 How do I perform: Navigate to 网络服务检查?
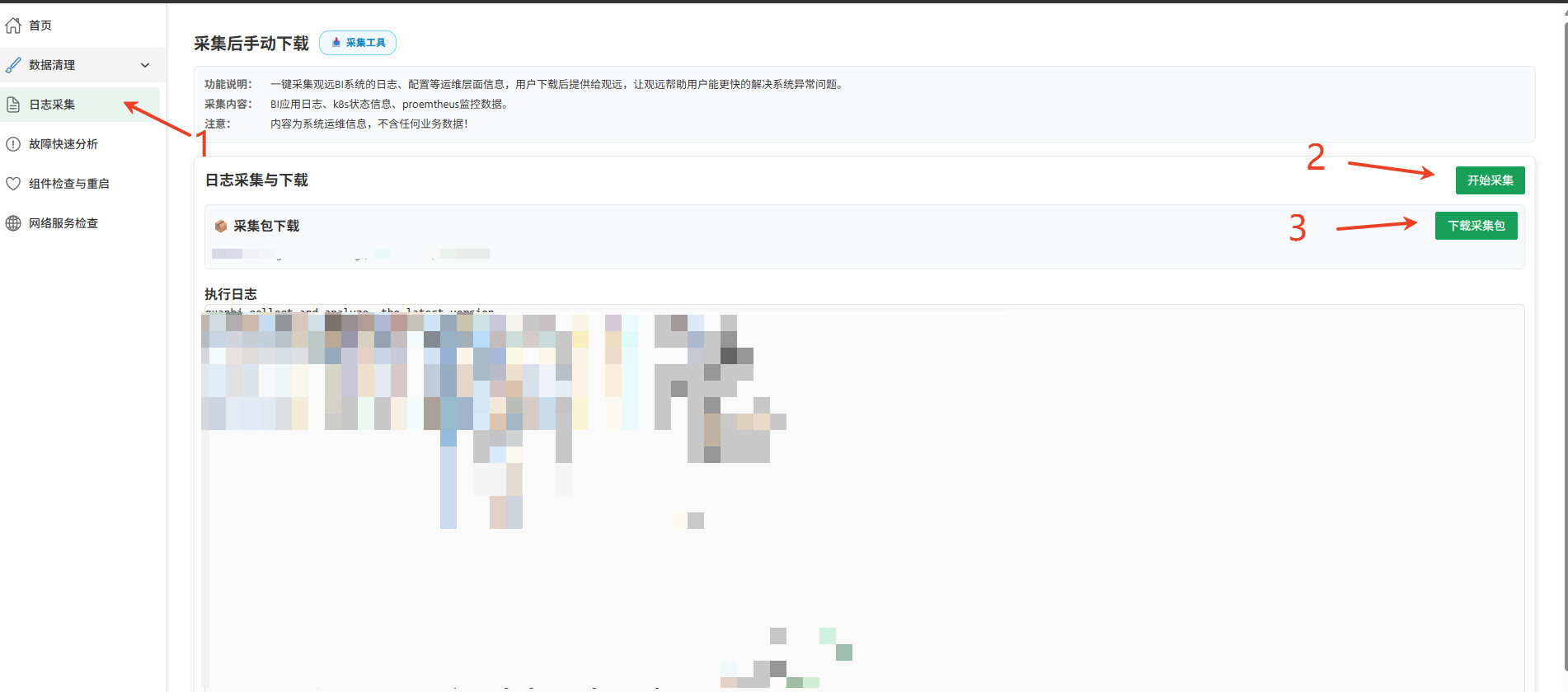tap(63, 223)
